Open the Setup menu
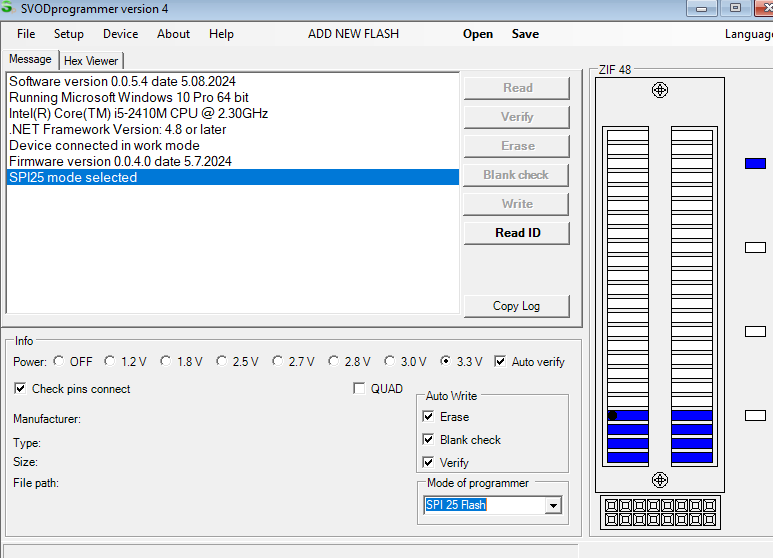The image size is (773, 558). coord(69,34)
